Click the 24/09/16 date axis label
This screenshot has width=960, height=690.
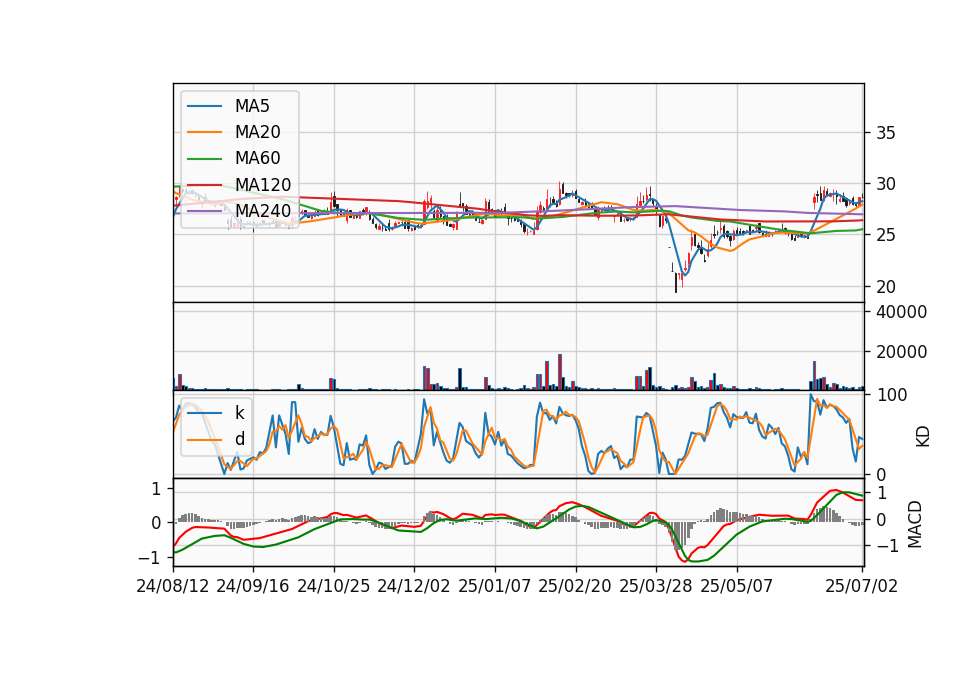tap(253, 586)
